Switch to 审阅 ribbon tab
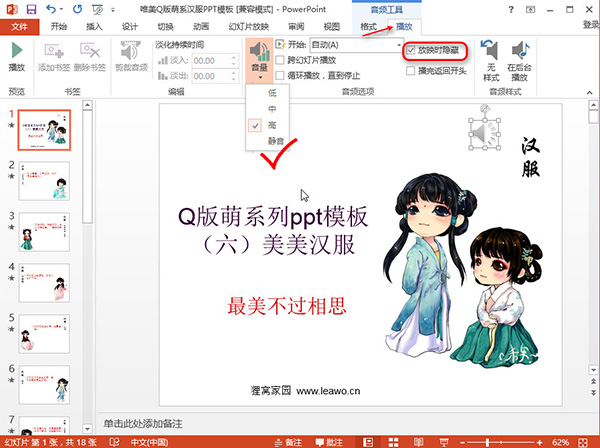This screenshot has width=600, height=448. click(x=296, y=26)
